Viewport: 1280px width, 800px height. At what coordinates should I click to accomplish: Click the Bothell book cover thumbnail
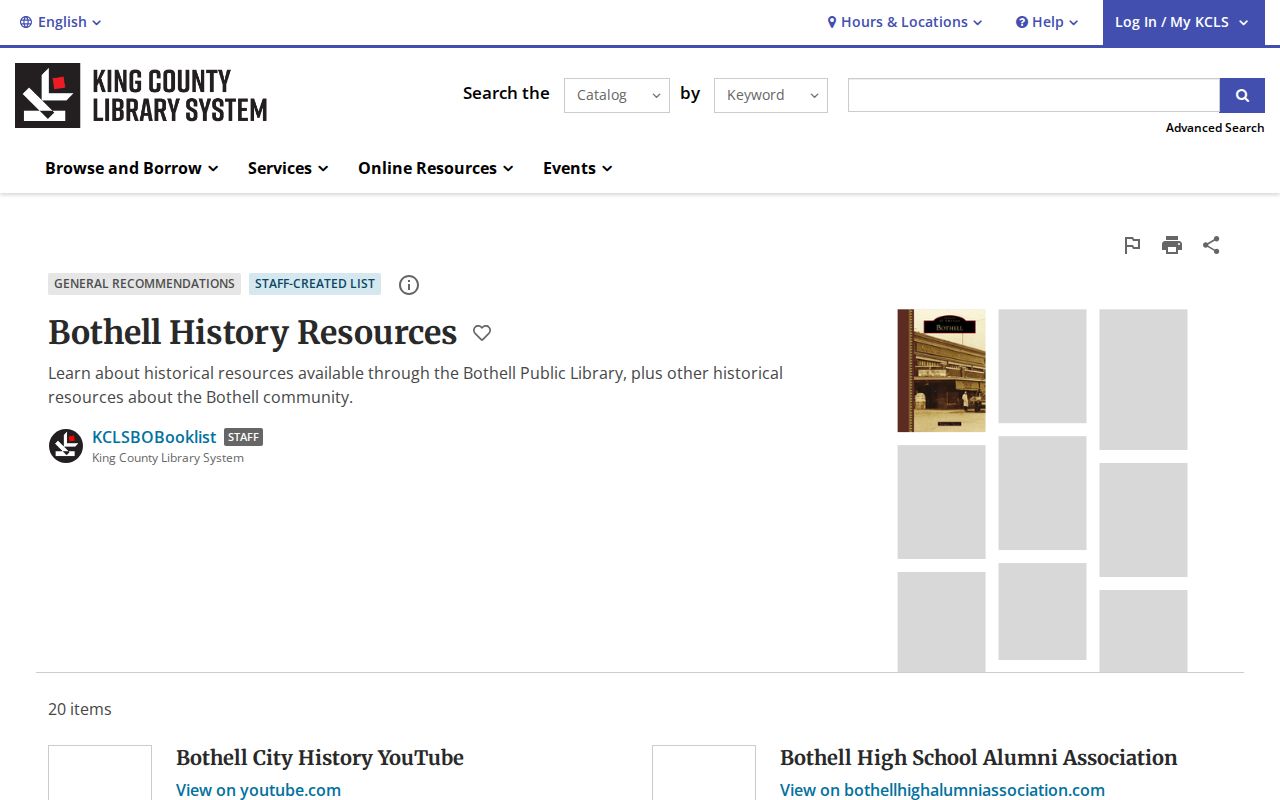[x=941, y=370]
